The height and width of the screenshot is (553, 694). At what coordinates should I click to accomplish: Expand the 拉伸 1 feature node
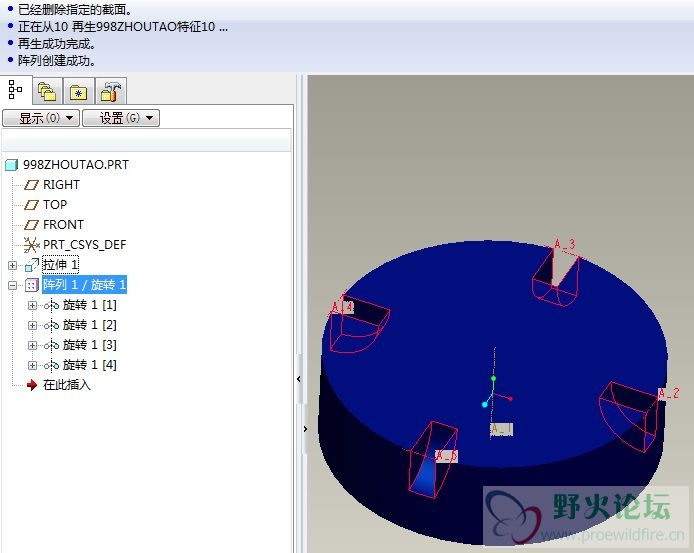tap(12, 265)
